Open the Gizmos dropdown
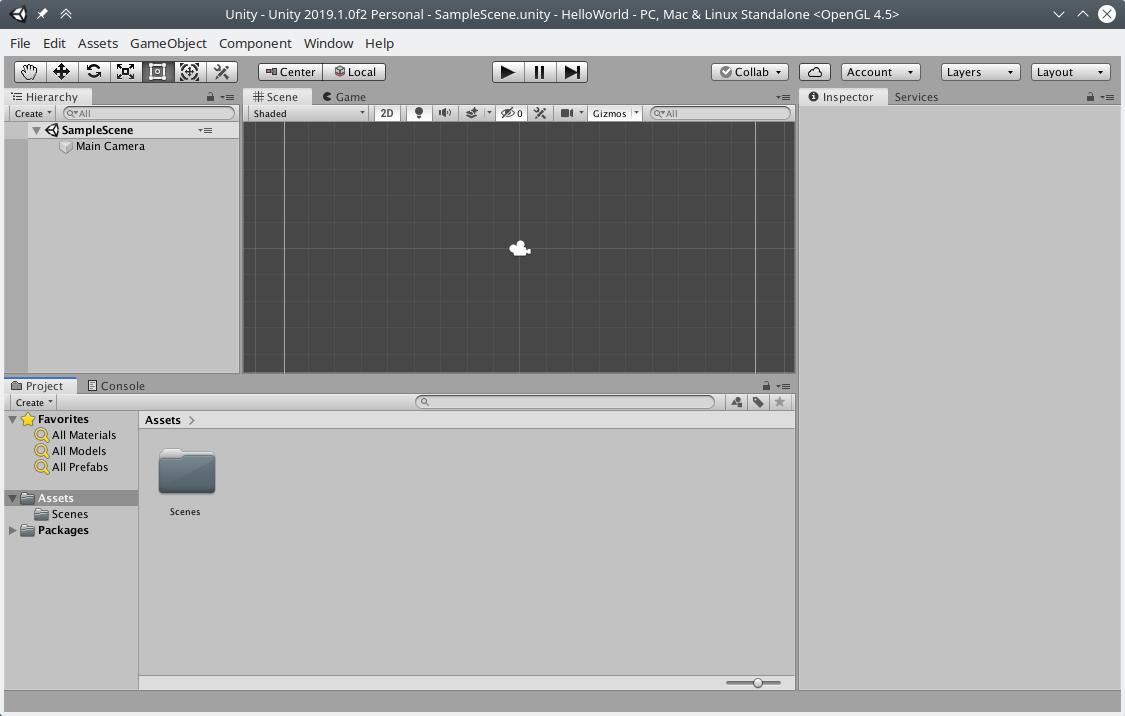The image size is (1125, 716). pyautogui.click(x=610, y=113)
